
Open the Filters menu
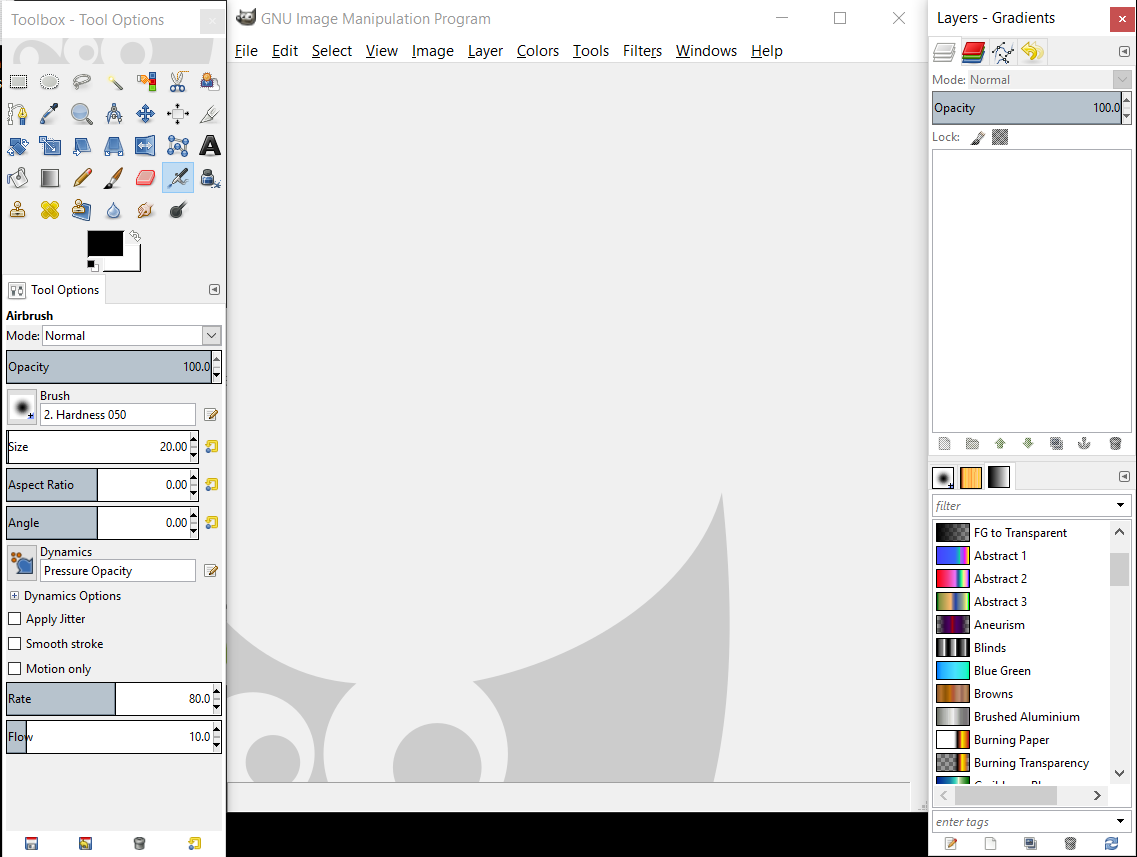click(642, 51)
